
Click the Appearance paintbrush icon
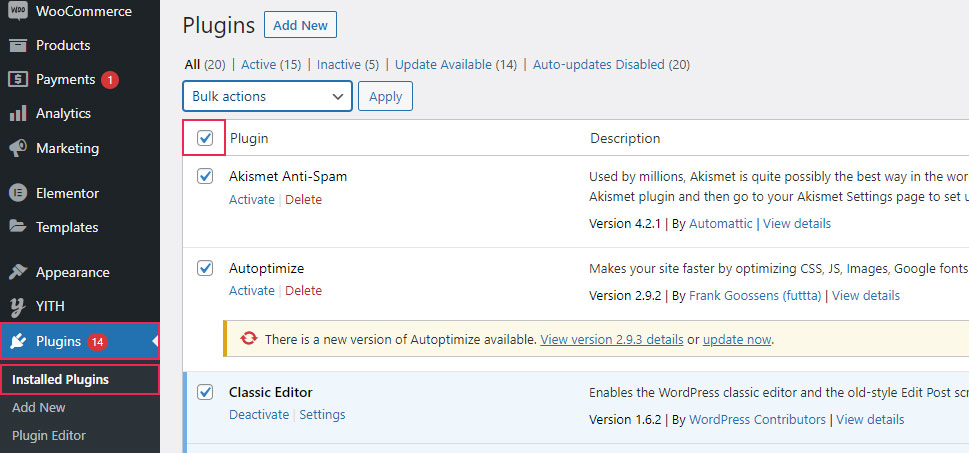[19, 272]
